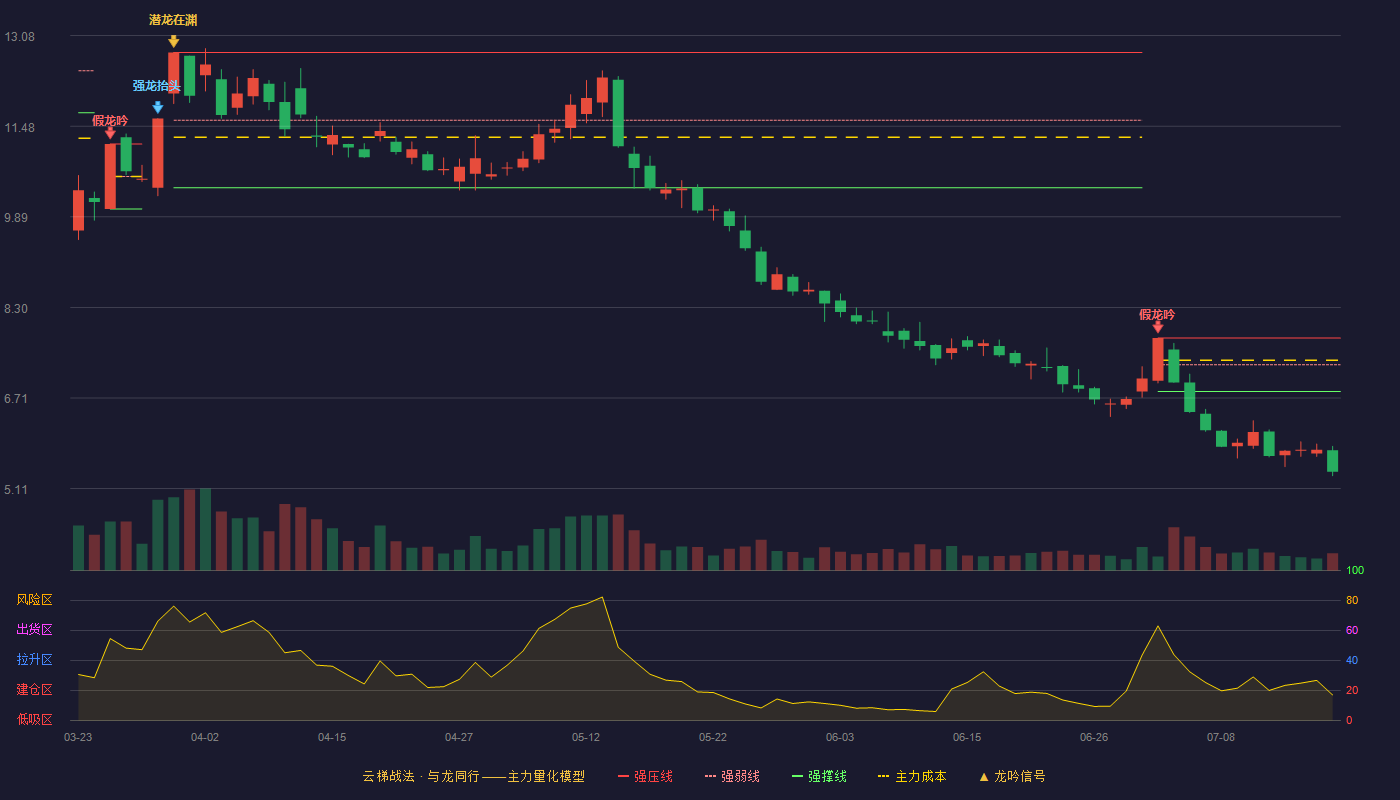The height and width of the screenshot is (800, 1400).
Task: Click indicator axis value 80
Action: [x=1352, y=601]
